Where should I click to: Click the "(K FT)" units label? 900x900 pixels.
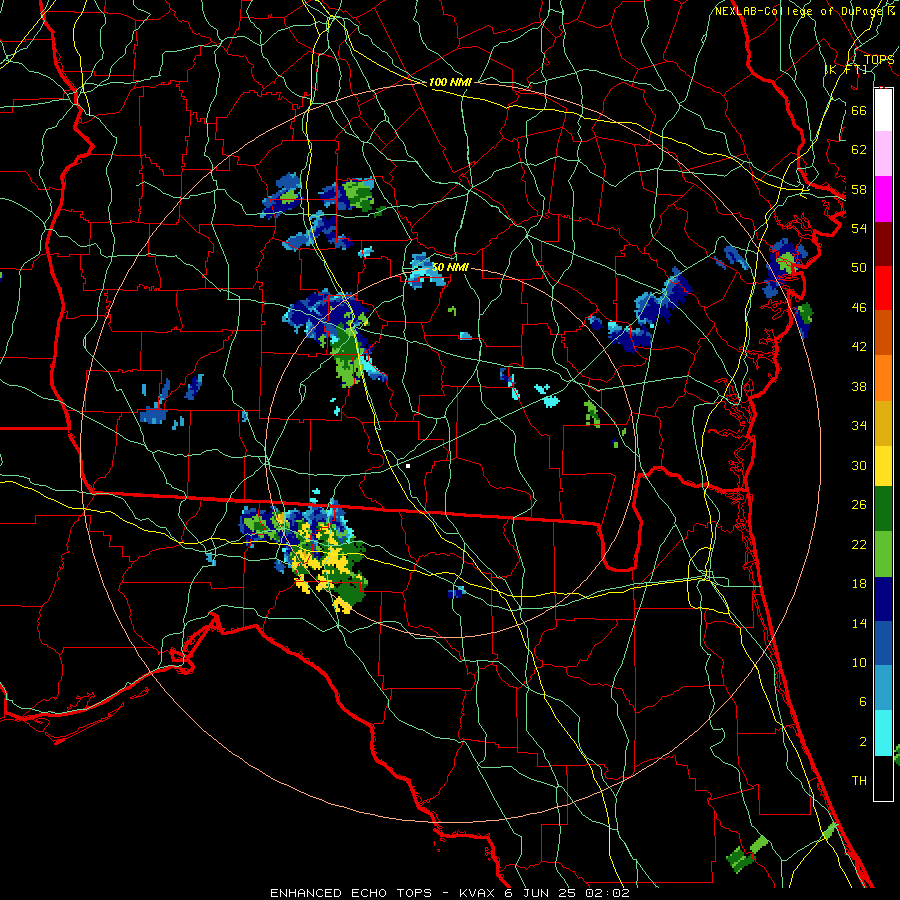(x=847, y=69)
